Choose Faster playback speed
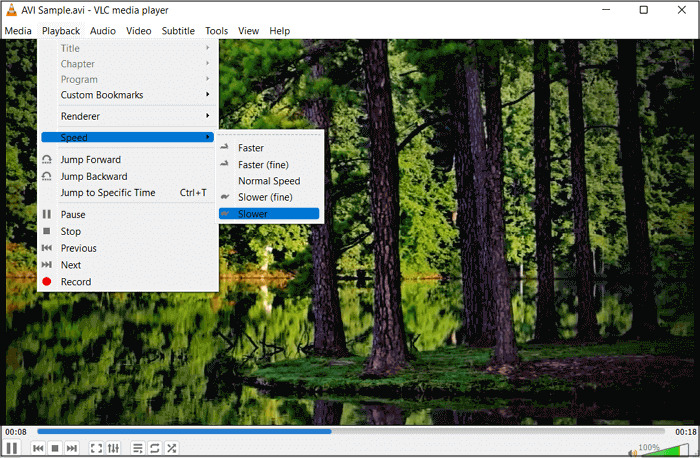 [x=269, y=148]
